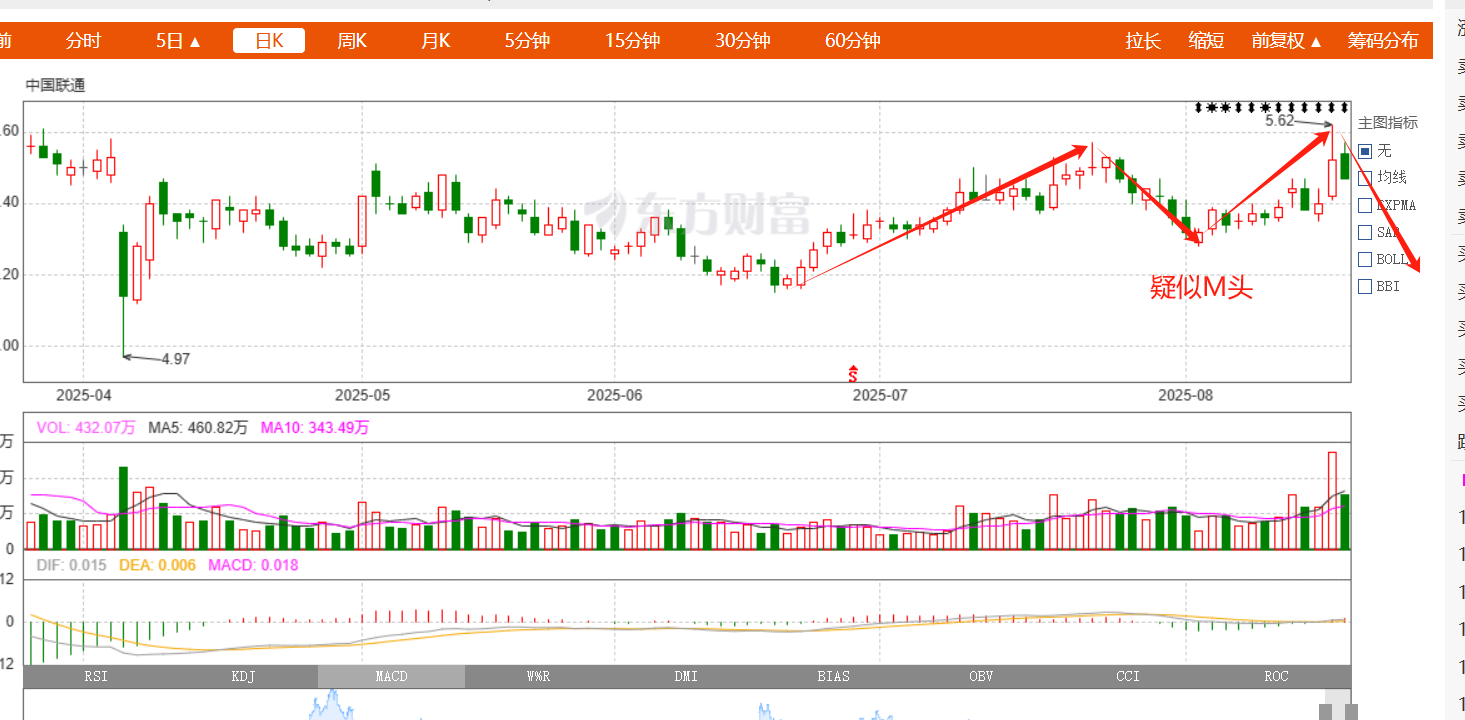Enable the BOLL bands checkbox

click(x=1366, y=259)
